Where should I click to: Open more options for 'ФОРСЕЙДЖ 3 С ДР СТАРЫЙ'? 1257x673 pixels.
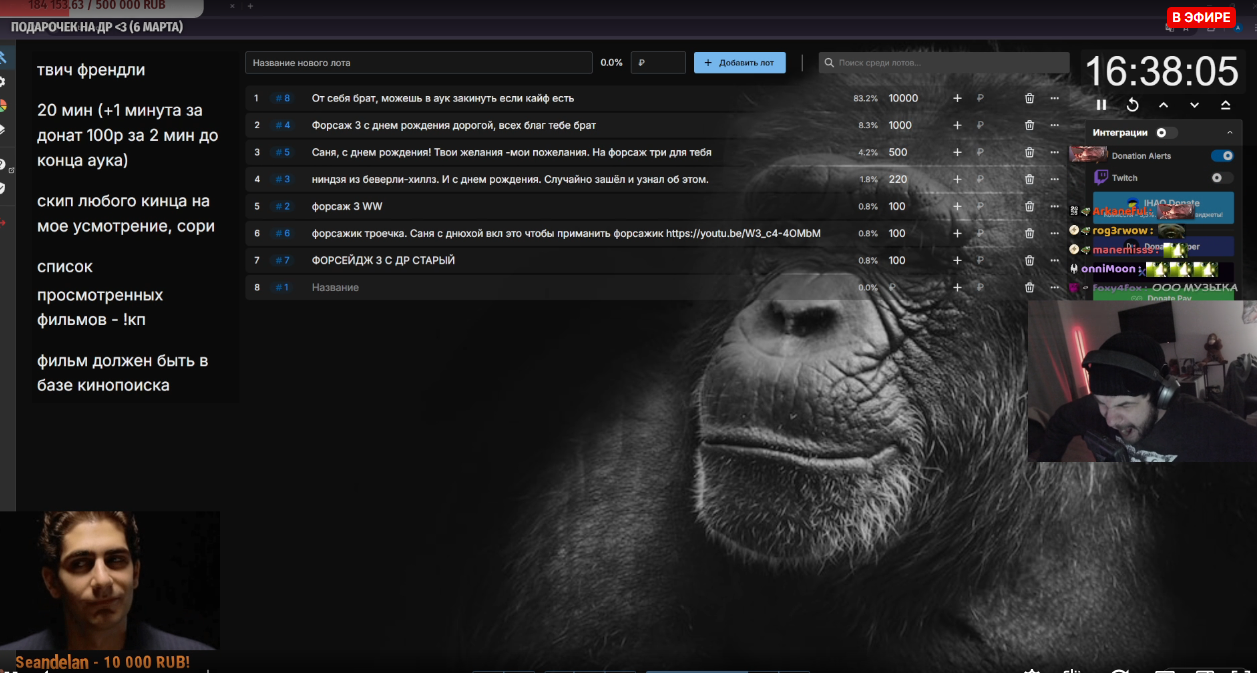(1054, 260)
